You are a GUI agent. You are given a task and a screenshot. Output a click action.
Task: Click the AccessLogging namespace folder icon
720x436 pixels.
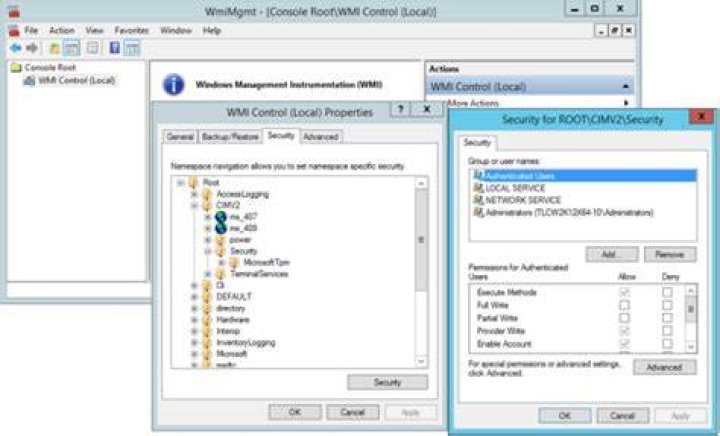point(207,194)
